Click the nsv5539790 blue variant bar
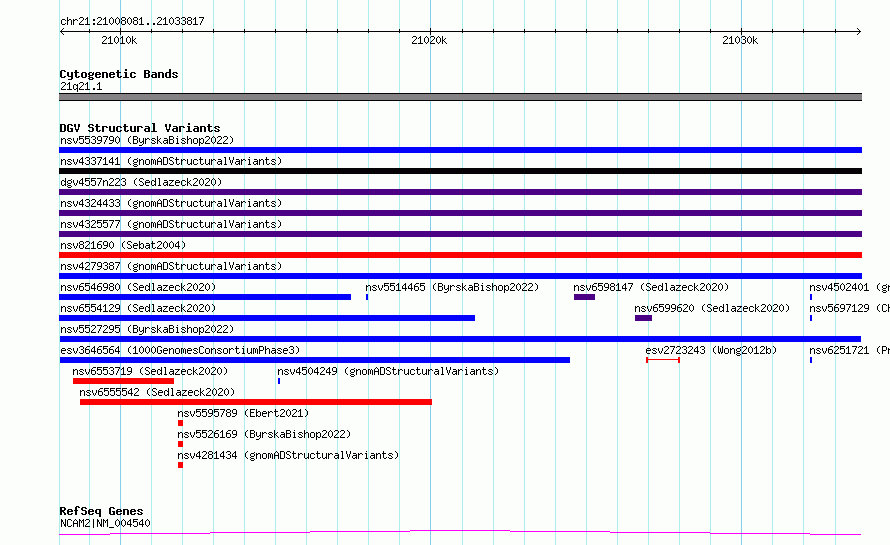This screenshot has height=545, width=890. pos(460,150)
